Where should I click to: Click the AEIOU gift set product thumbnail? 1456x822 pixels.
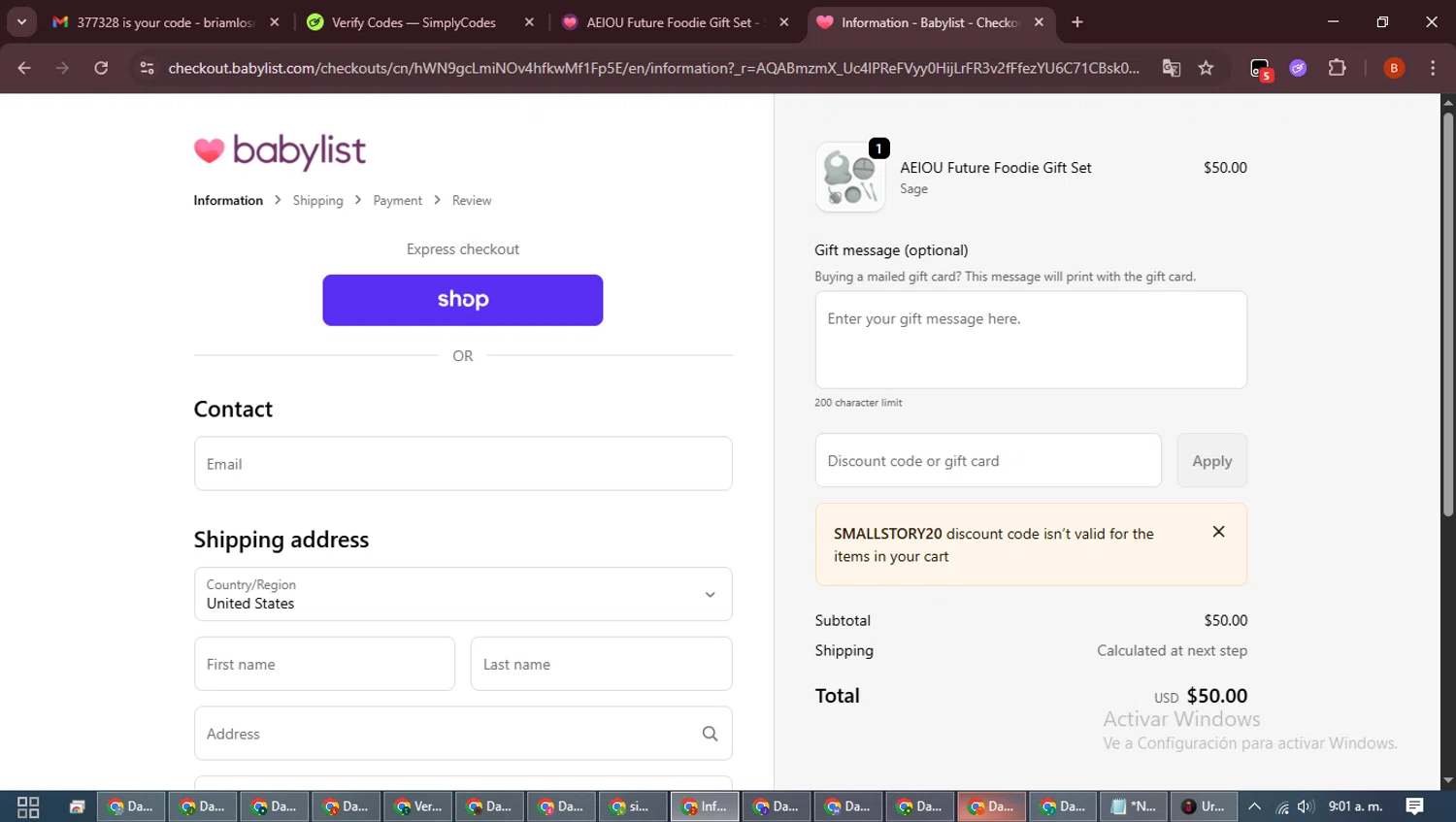tap(850, 178)
